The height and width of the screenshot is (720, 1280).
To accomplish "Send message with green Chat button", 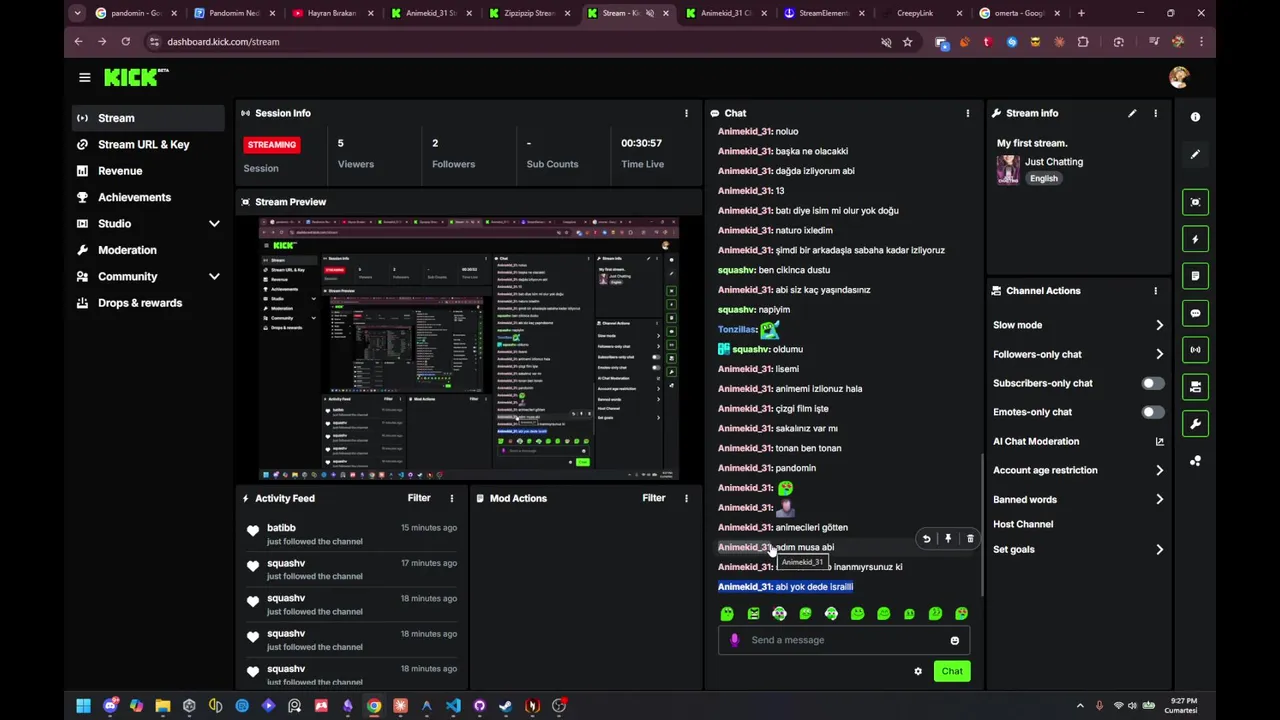I will click(952, 671).
